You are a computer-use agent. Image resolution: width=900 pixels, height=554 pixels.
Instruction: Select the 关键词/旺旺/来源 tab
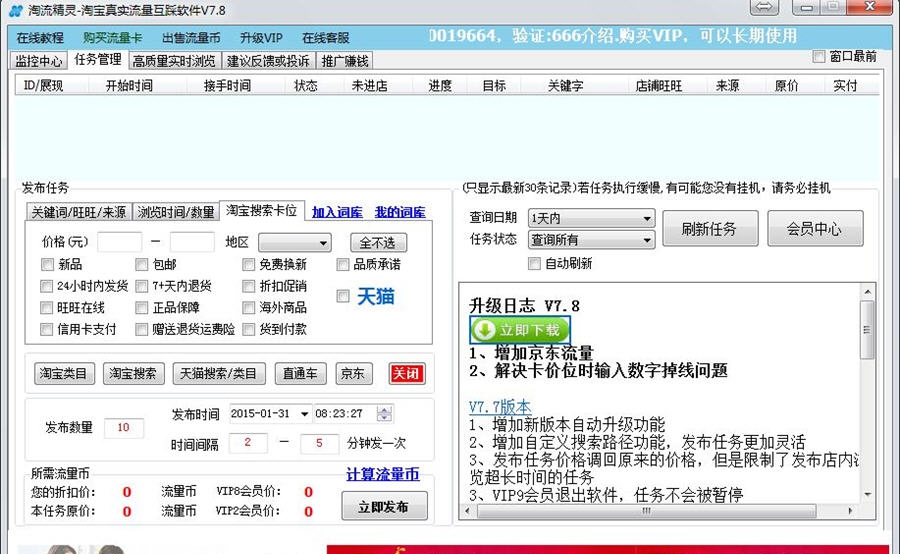point(79,212)
